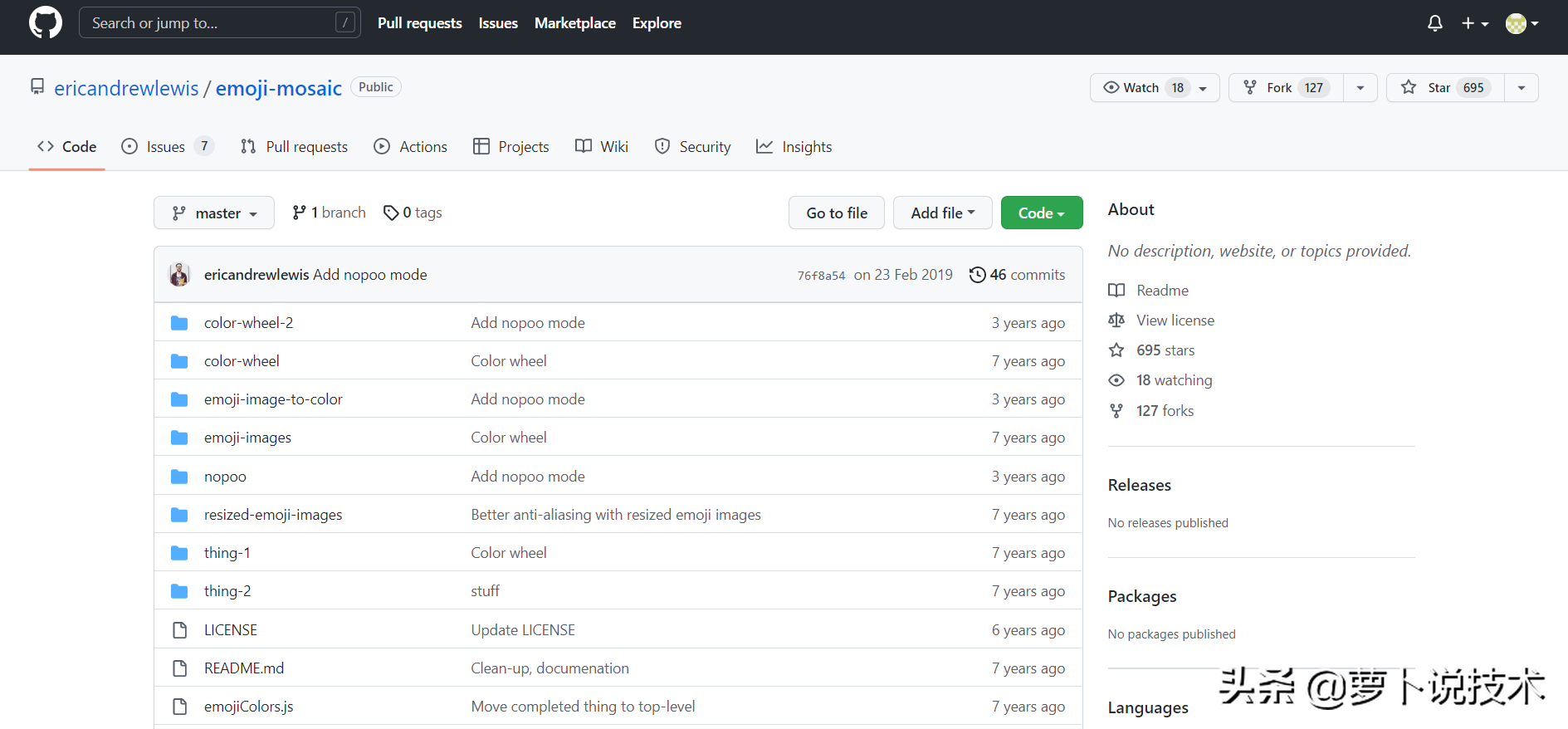This screenshot has width=1568, height=729.
Task: Click the commit history clock icon
Action: (x=977, y=275)
